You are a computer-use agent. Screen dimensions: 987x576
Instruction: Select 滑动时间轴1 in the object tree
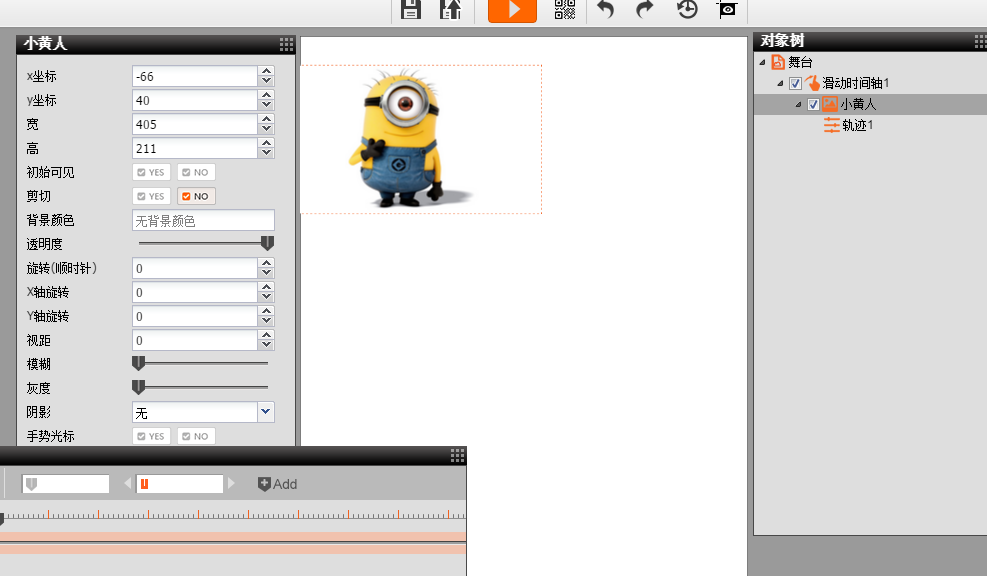pos(855,83)
